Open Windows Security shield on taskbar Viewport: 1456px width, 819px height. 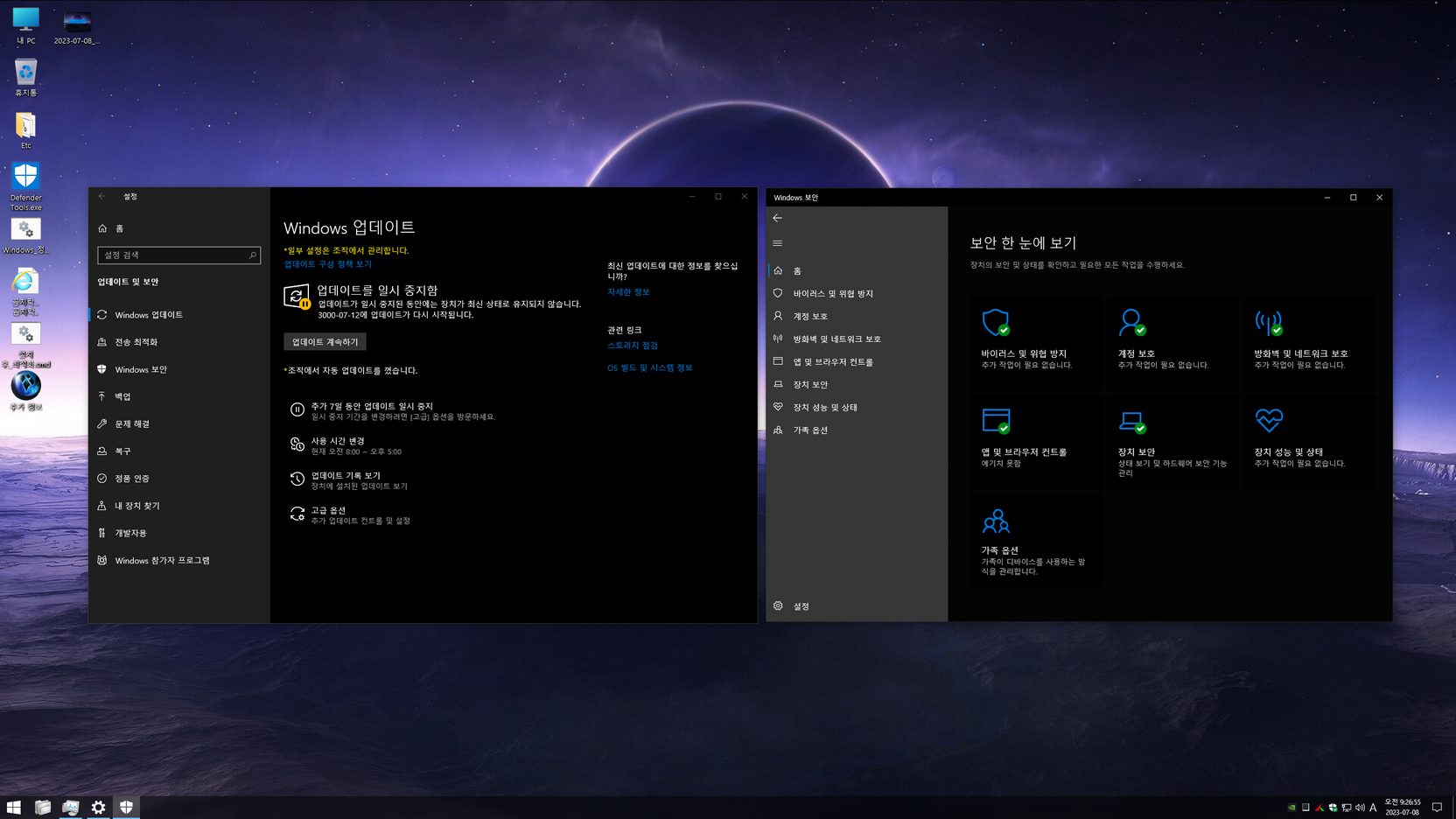[x=126, y=808]
